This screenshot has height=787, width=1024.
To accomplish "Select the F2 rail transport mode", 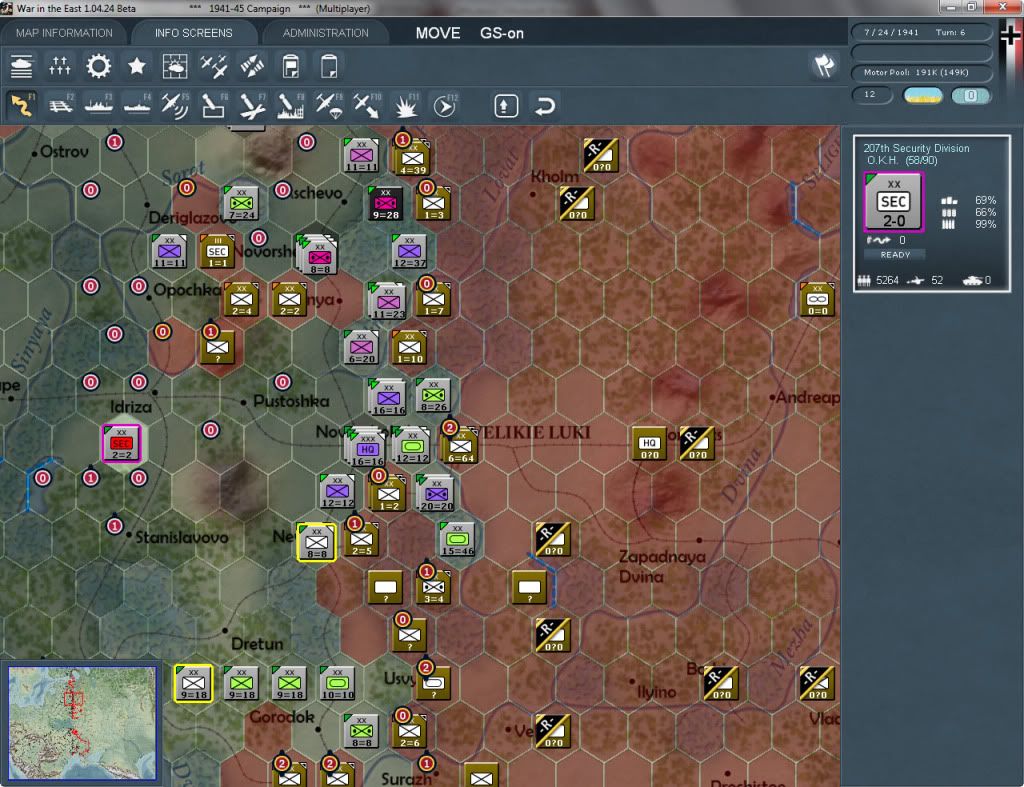I will 61,105.
